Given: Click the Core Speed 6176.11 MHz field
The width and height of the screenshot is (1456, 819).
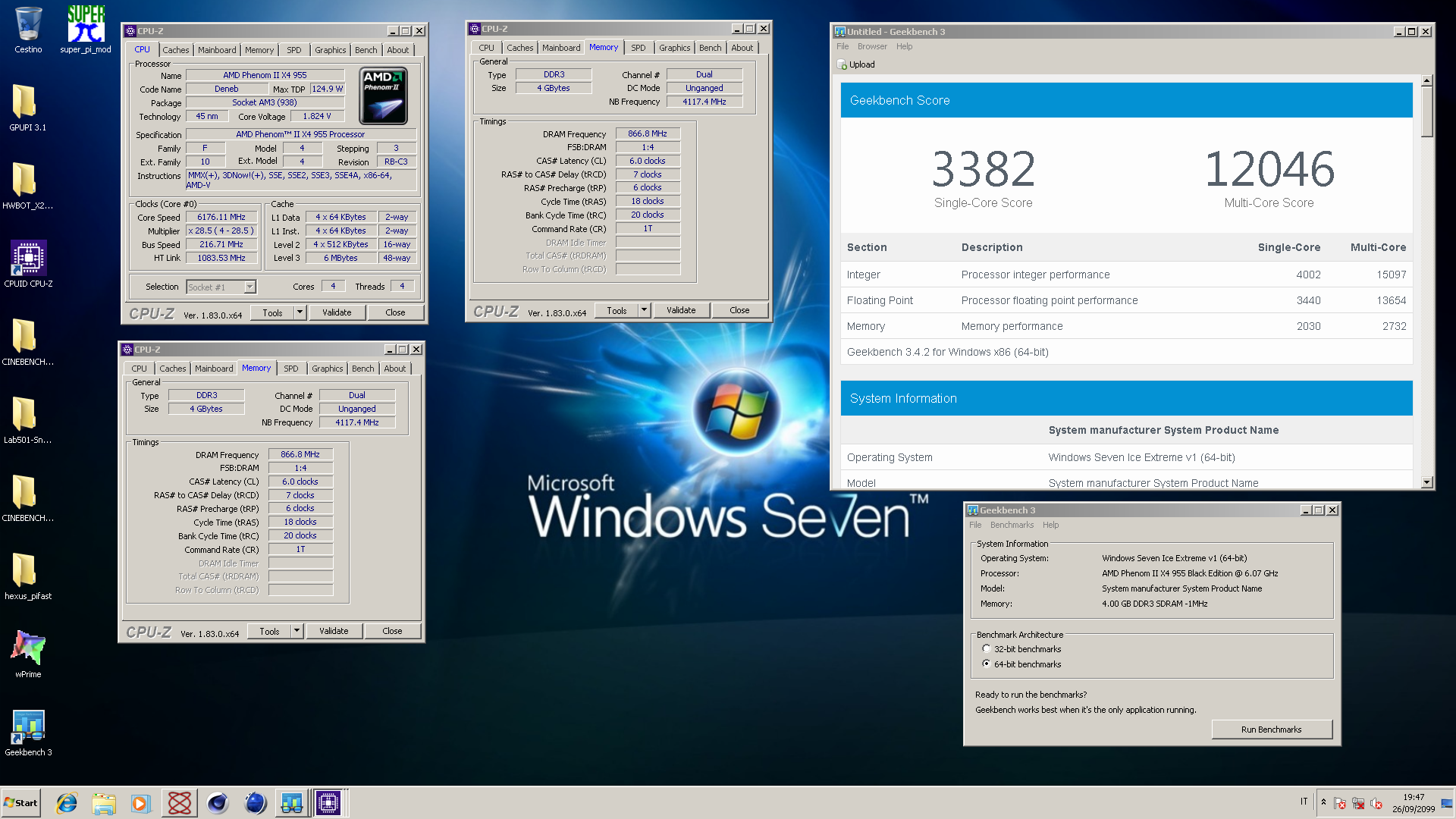Looking at the screenshot, I should [221, 218].
